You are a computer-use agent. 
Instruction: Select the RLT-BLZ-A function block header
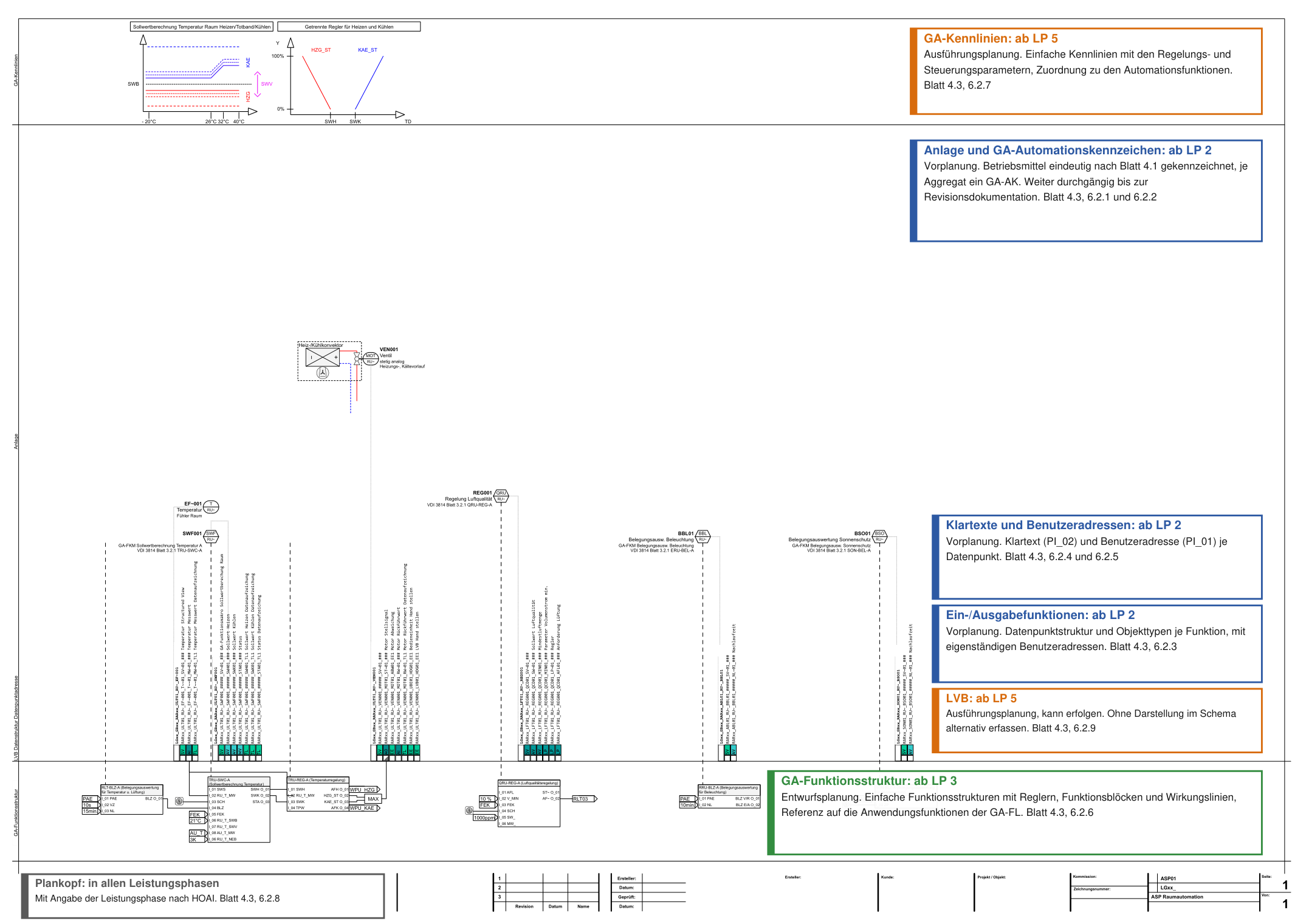(132, 790)
